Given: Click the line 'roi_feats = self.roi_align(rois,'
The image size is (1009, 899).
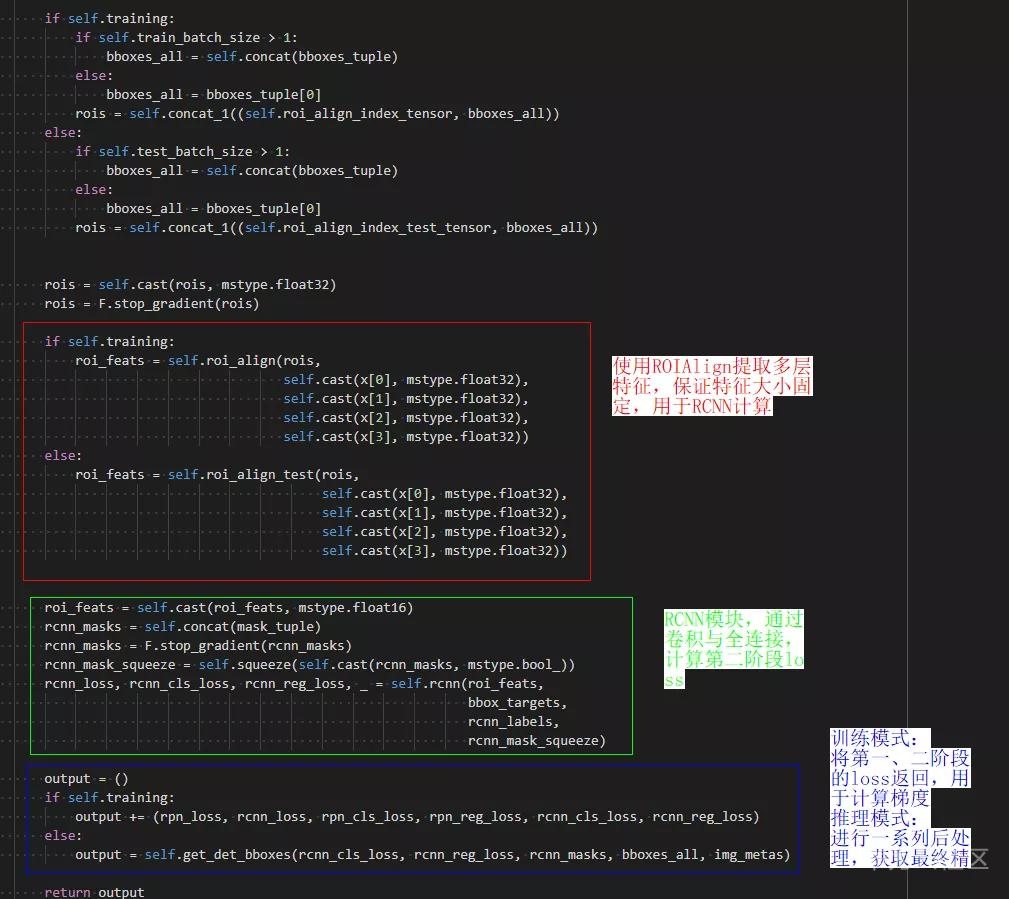Looking at the screenshot, I should [198, 361].
